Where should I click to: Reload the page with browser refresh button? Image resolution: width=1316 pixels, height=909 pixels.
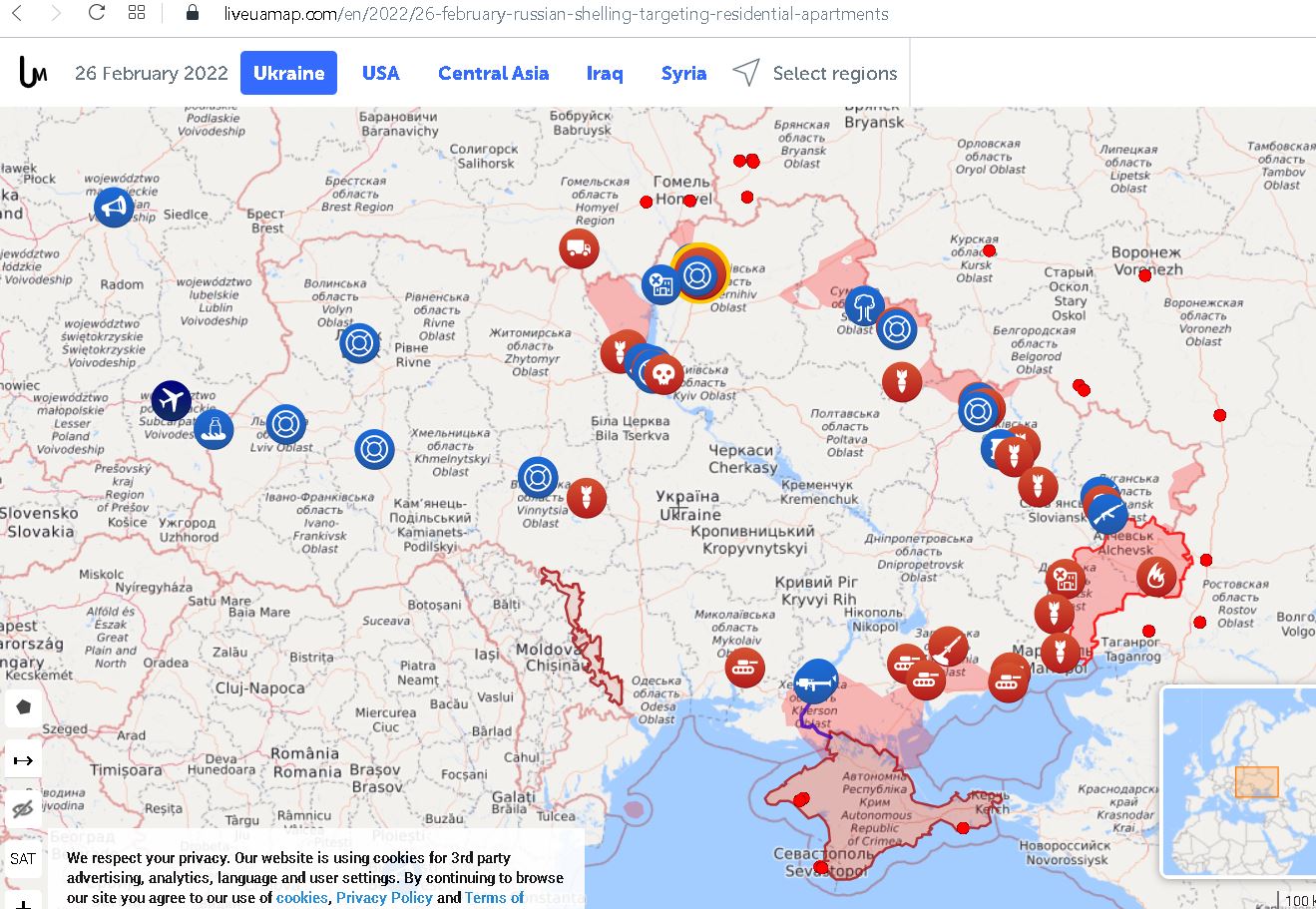click(x=97, y=13)
